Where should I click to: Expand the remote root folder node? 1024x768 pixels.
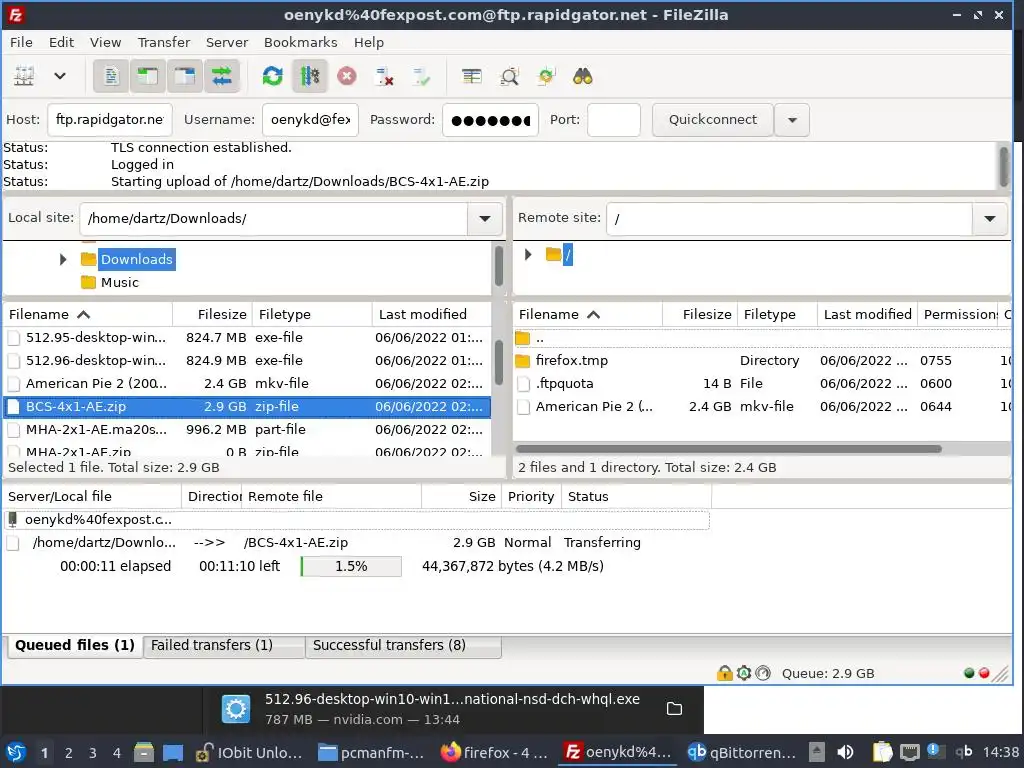point(528,254)
